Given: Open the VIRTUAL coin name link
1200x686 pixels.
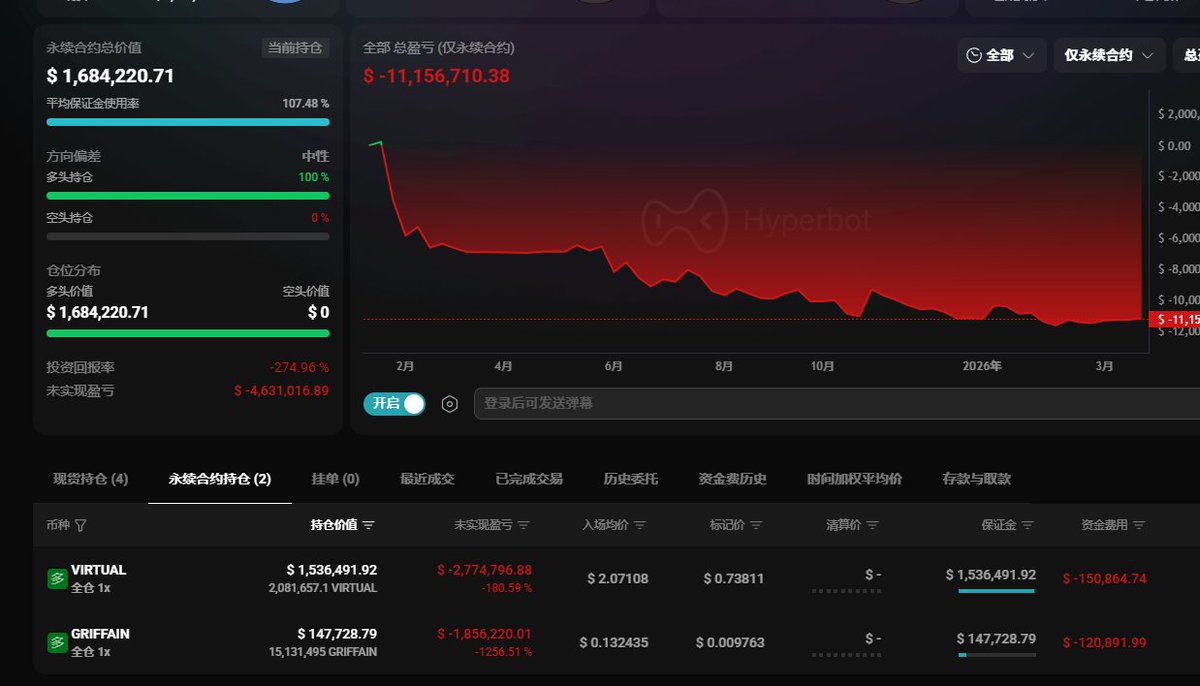Looking at the screenshot, I should [99, 570].
